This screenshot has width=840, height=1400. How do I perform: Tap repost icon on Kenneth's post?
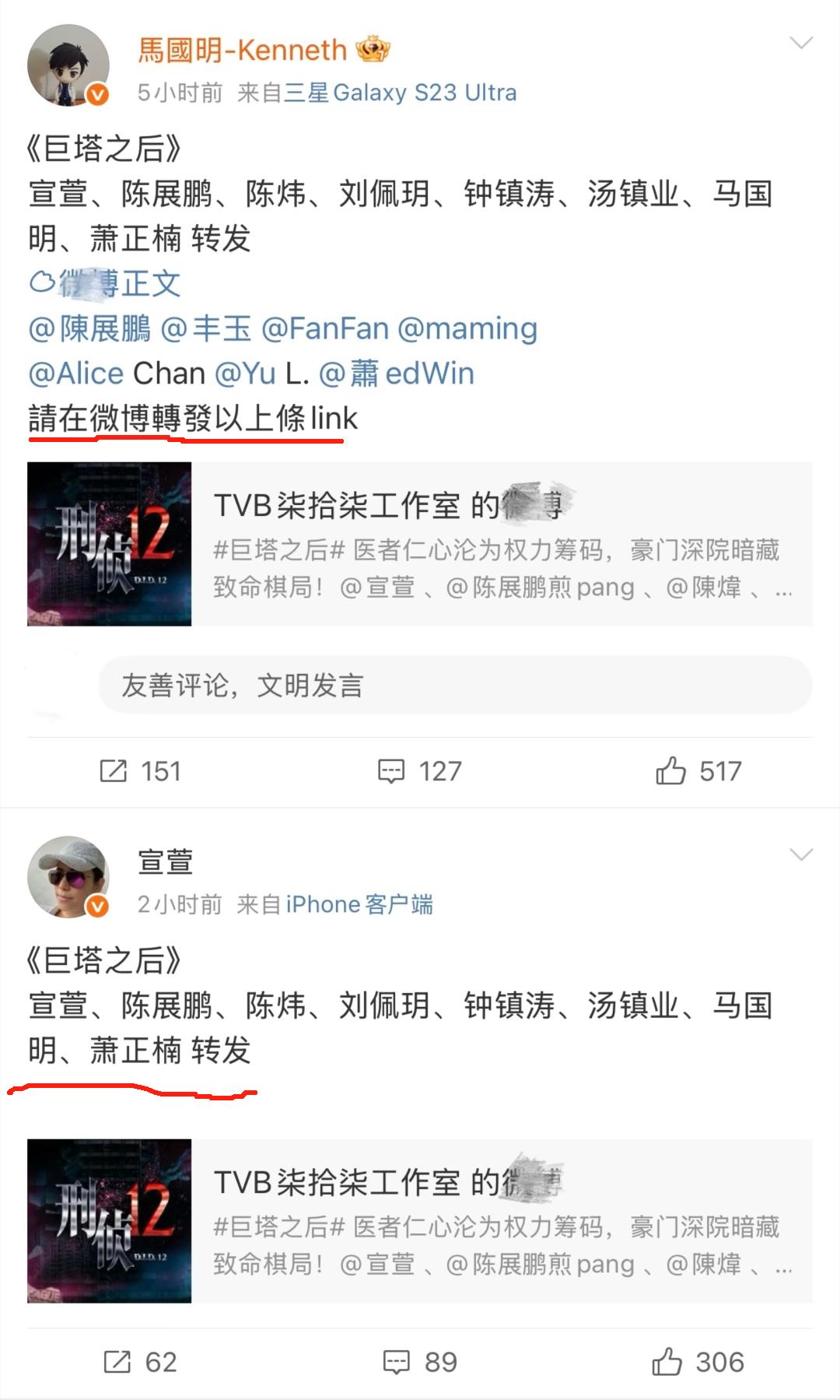[114, 771]
